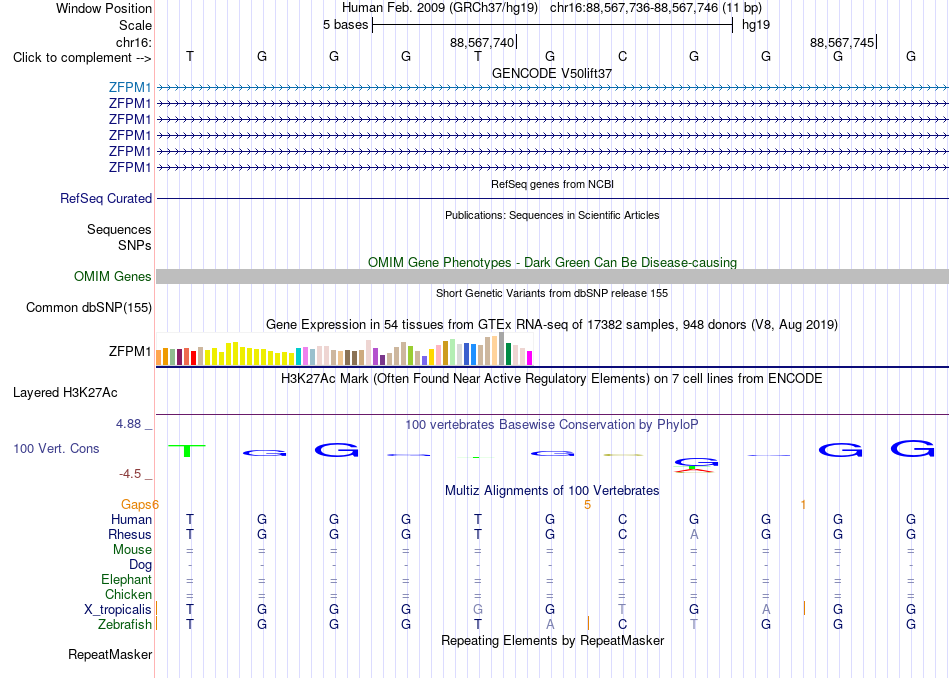Click the 88,567,740 coordinate marker

pos(482,42)
